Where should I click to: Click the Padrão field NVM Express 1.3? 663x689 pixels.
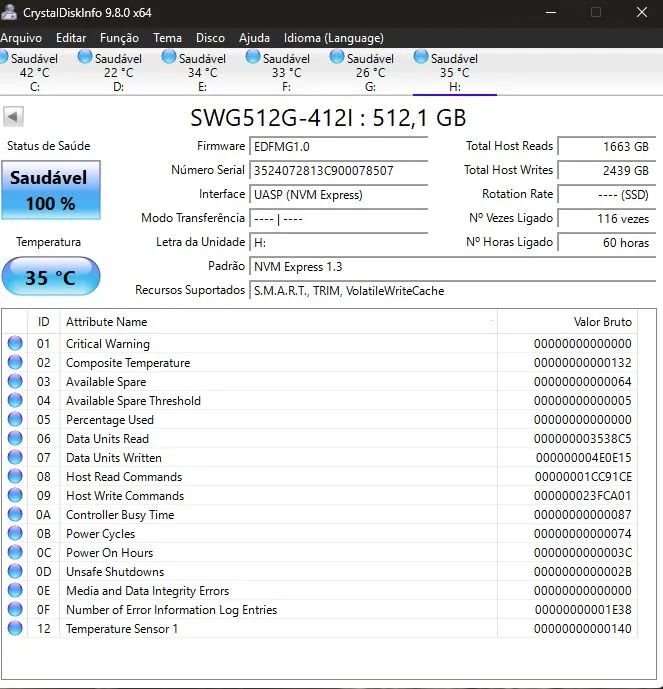[453, 267]
